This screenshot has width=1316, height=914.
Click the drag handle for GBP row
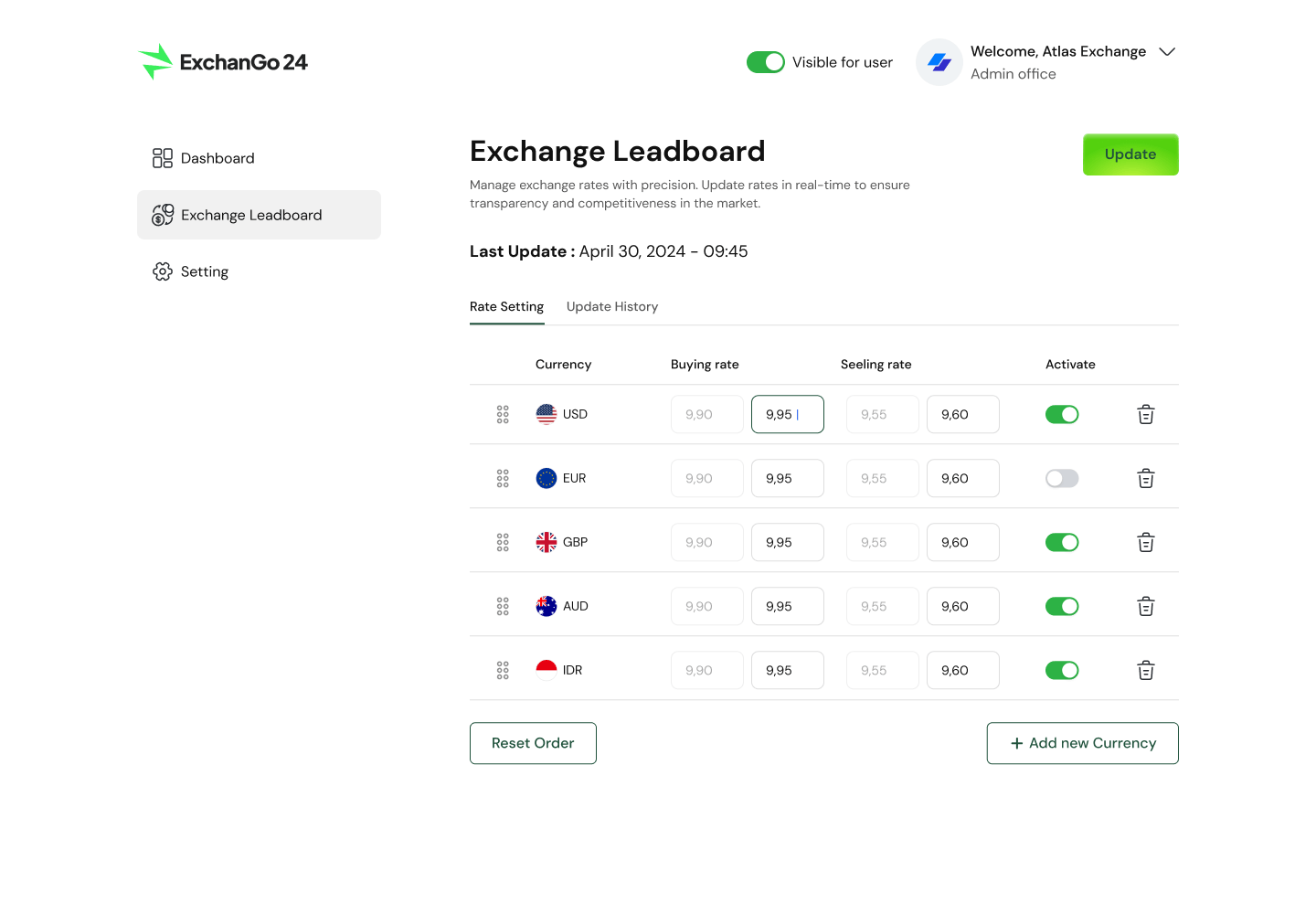[x=503, y=542]
